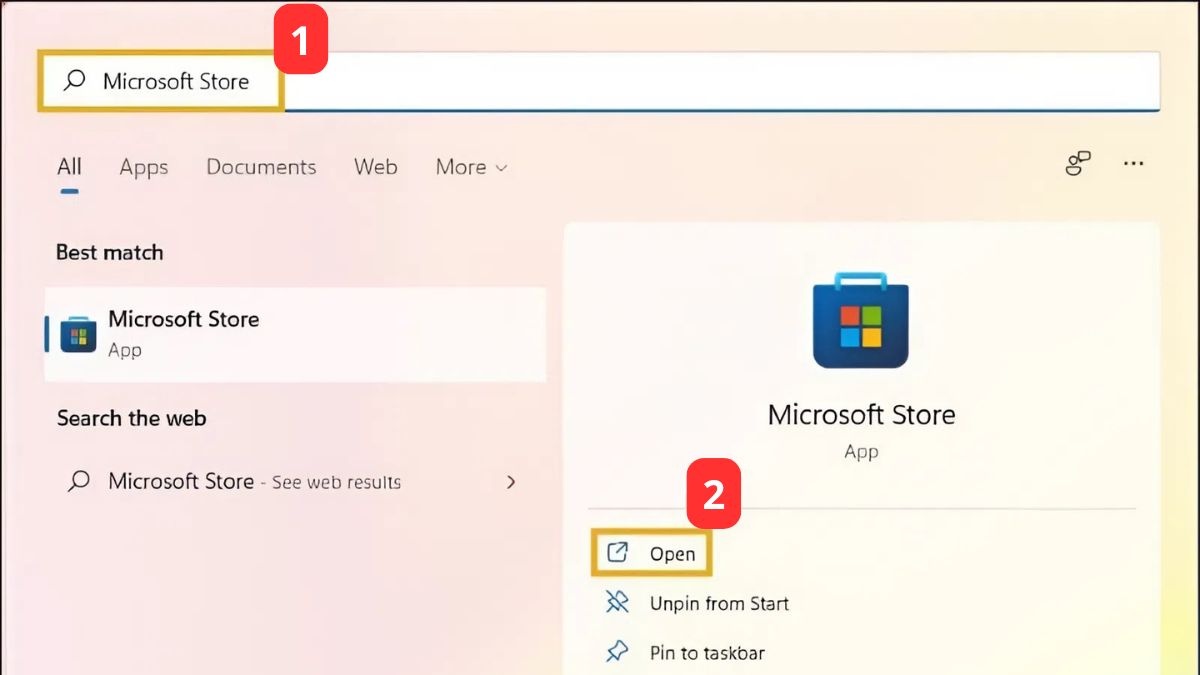Click the Microsoft Store search input field

[x=599, y=81]
